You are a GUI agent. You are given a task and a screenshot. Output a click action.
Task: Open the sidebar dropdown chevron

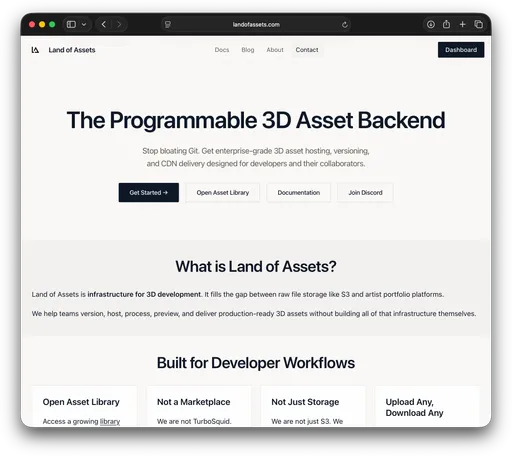click(x=84, y=24)
